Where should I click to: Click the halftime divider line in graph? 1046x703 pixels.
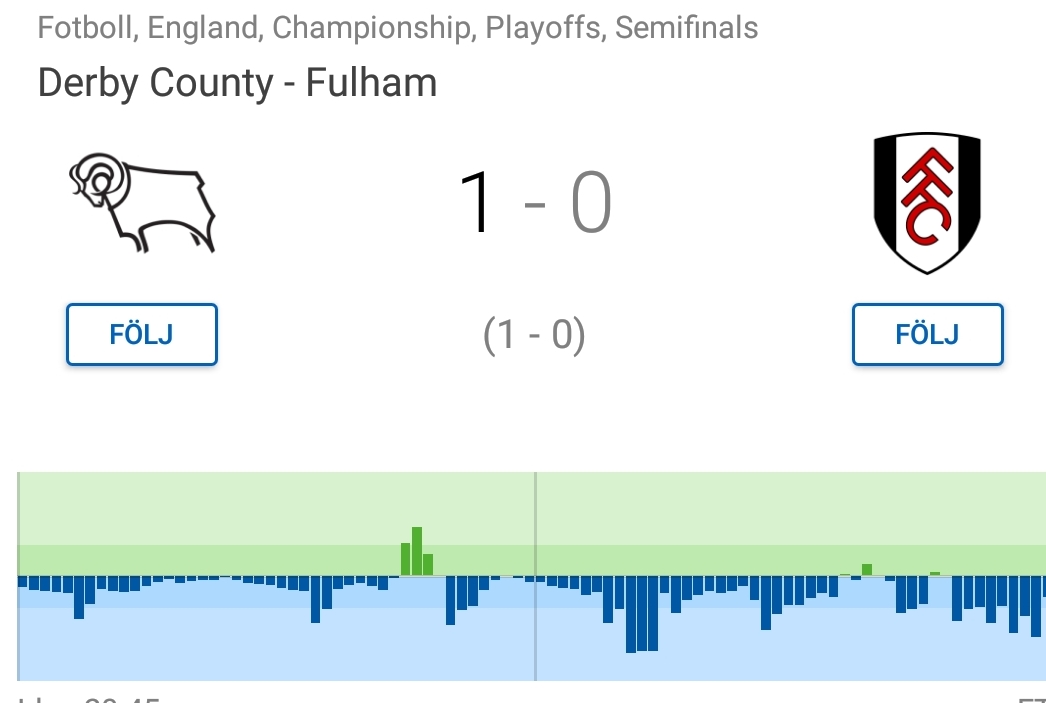(535, 576)
